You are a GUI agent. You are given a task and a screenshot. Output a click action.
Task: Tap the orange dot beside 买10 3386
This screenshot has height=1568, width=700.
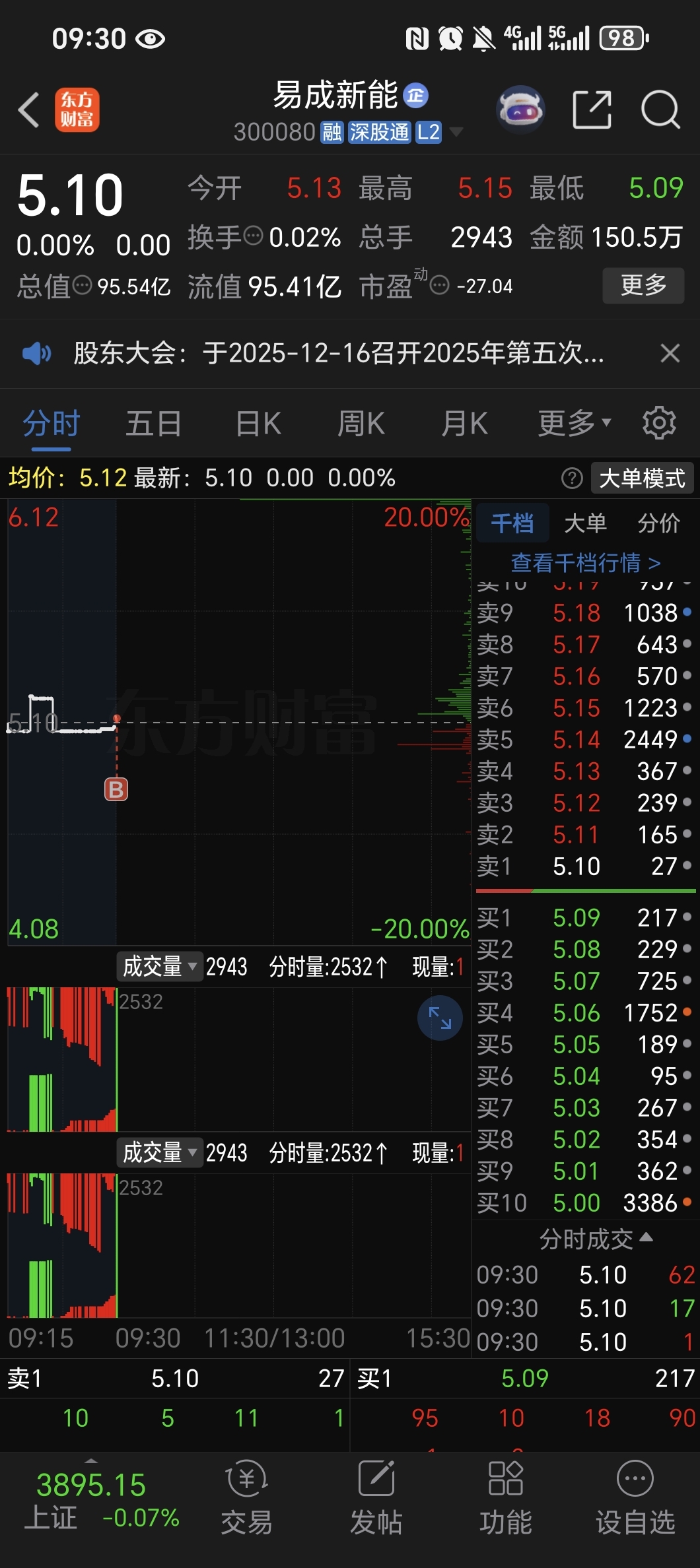coord(687,1202)
